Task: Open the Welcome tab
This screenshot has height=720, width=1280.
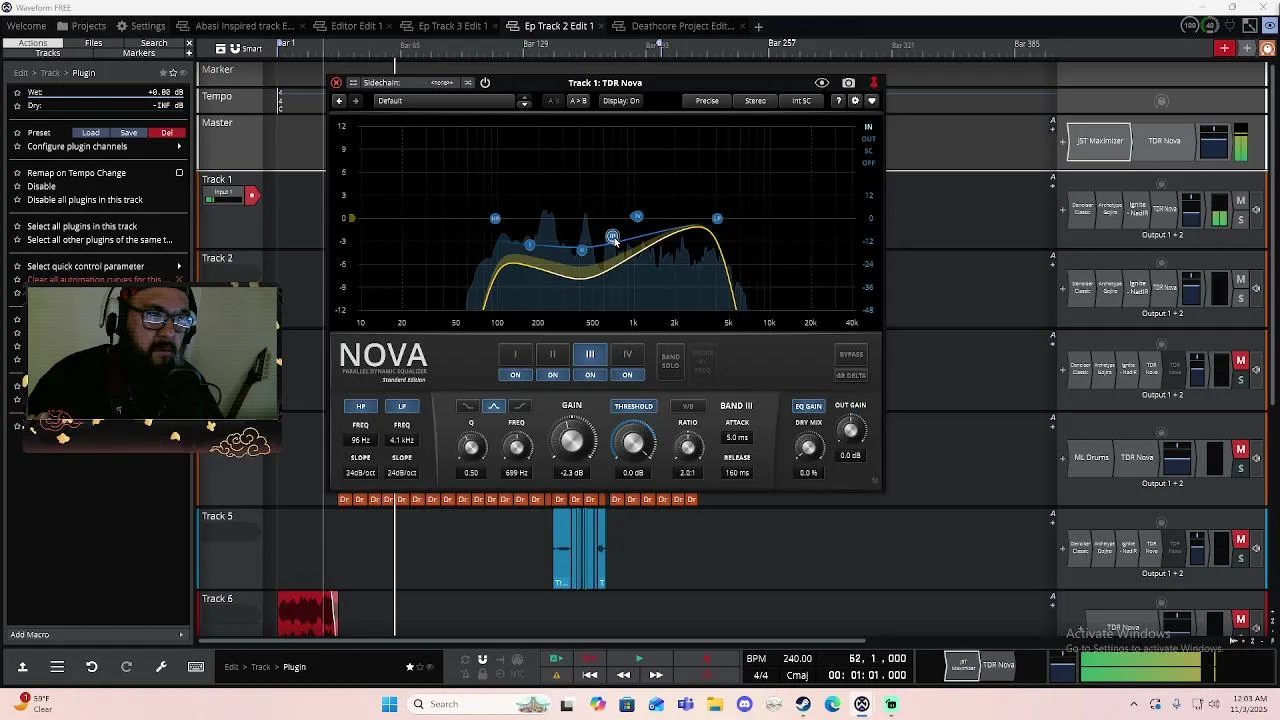Action: point(26,26)
